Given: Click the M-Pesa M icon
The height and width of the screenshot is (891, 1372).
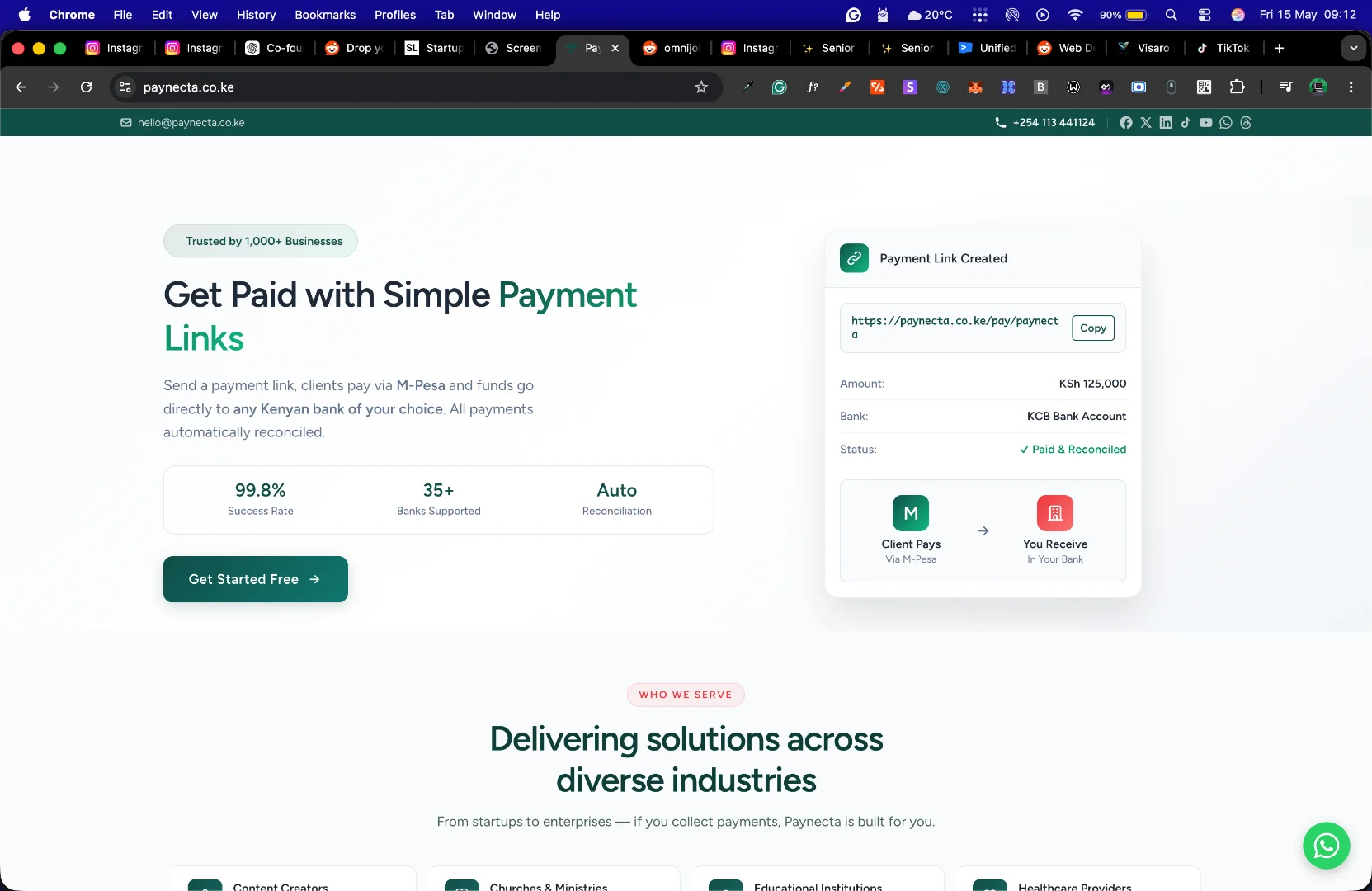Looking at the screenshot, I should click(911, 513).
